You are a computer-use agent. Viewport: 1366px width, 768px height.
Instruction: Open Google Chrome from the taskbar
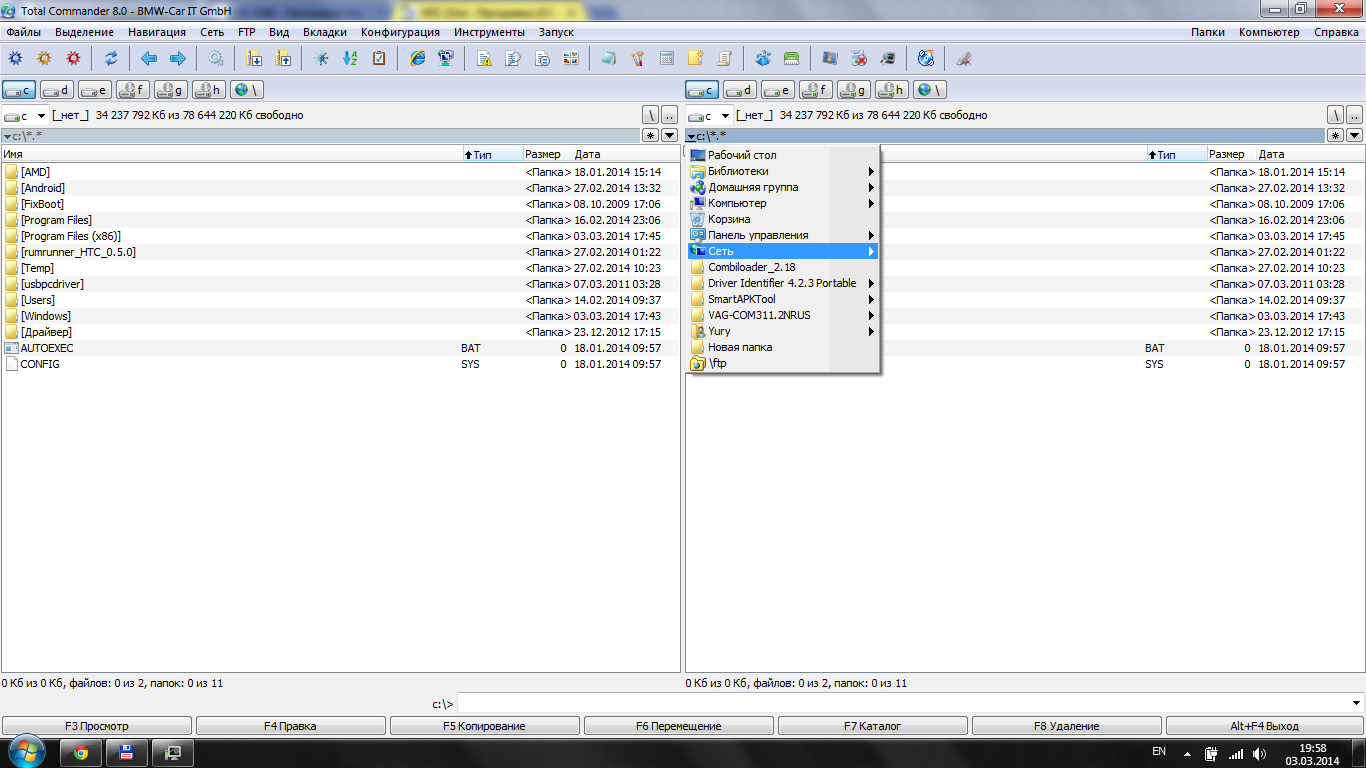pyautogui.click(x=81, y=753)
